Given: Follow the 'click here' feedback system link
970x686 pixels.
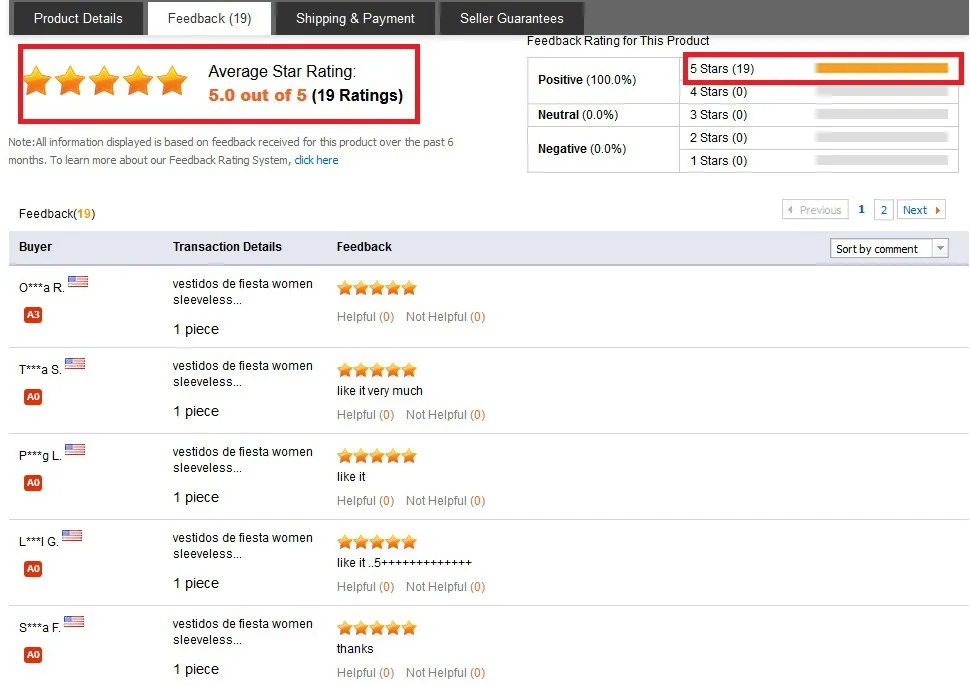Looking at the screenshot, I should coord(316,160).
